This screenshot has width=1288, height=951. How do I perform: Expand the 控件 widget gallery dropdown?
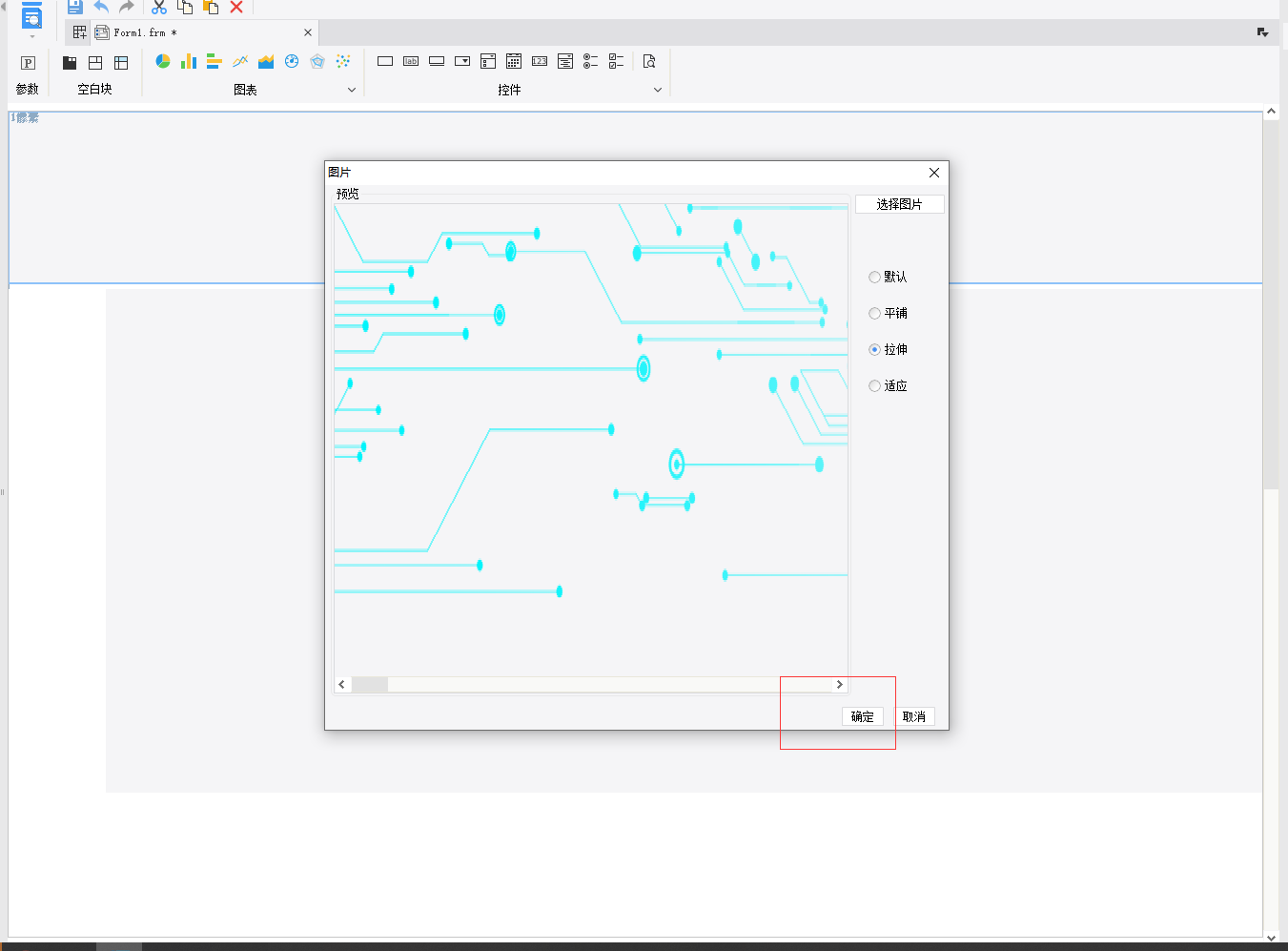coord(658,90)
